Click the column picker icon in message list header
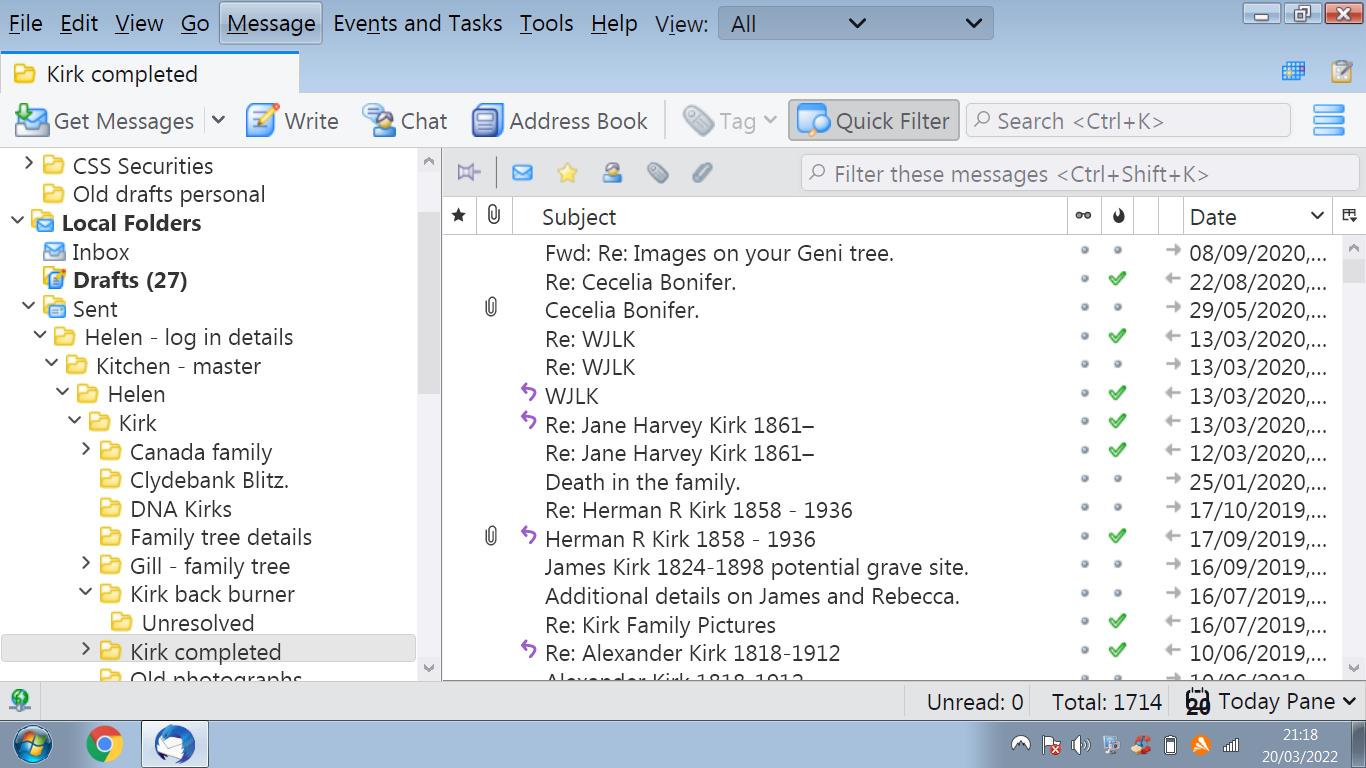Screen dimensions: 1366x768 [1349, 216]
